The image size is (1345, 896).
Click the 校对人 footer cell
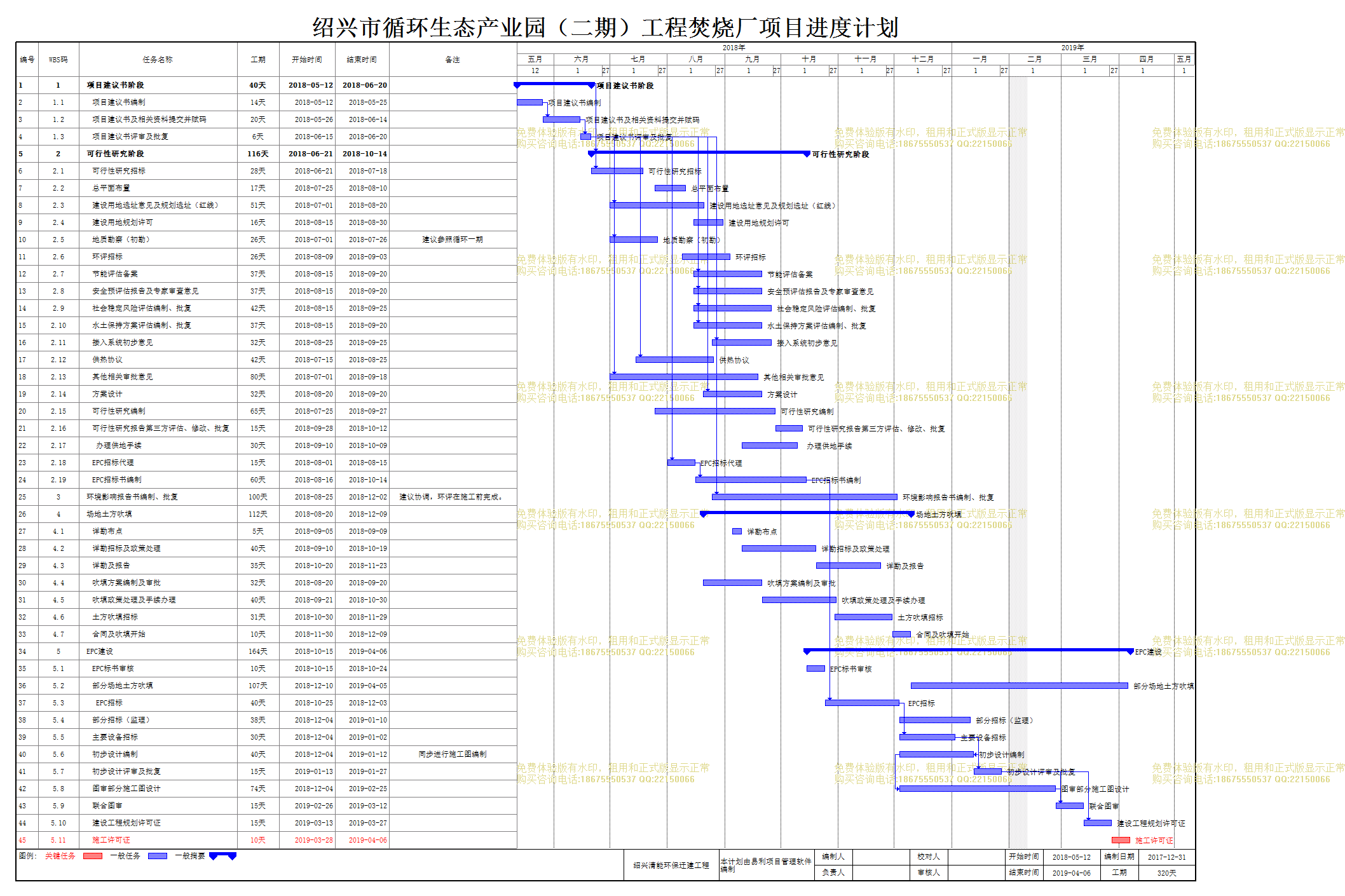click(x=929, y=857)
